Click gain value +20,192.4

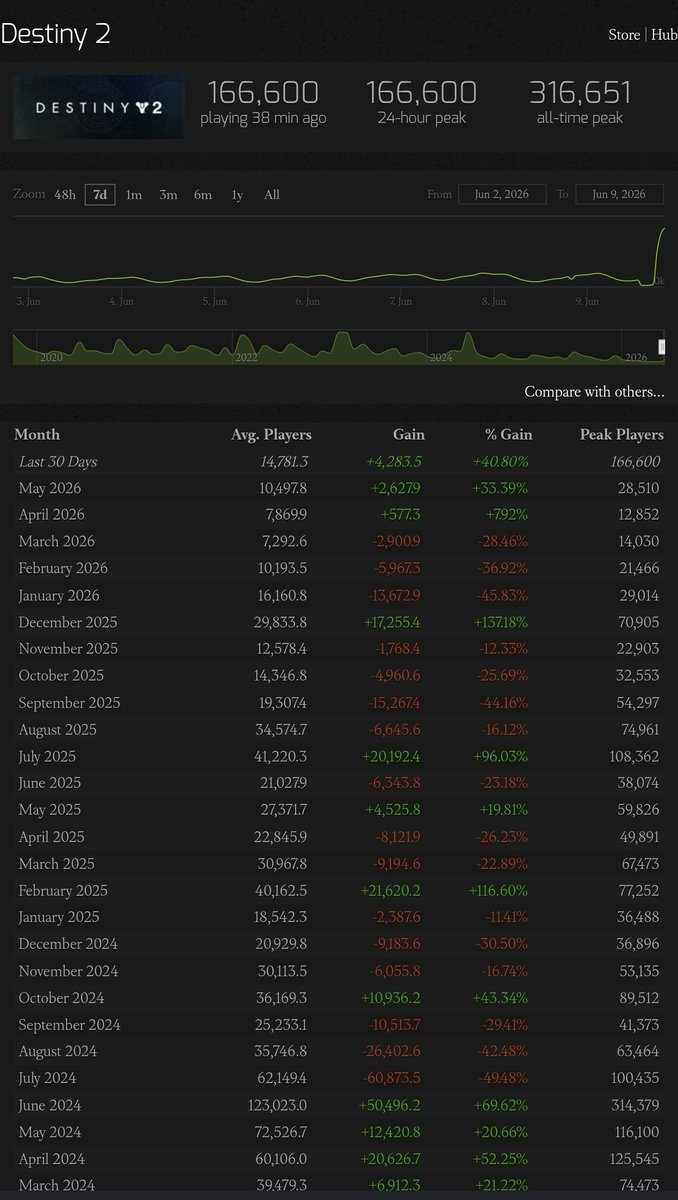click(392, 756)
